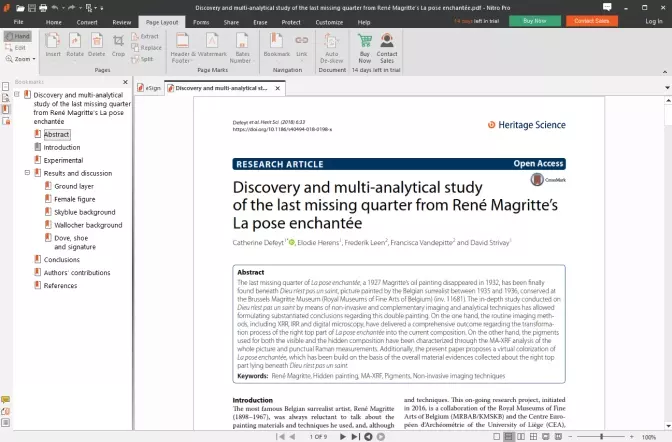Switch to facing pages view mode
672x442 pixels.
click(521, 436)
